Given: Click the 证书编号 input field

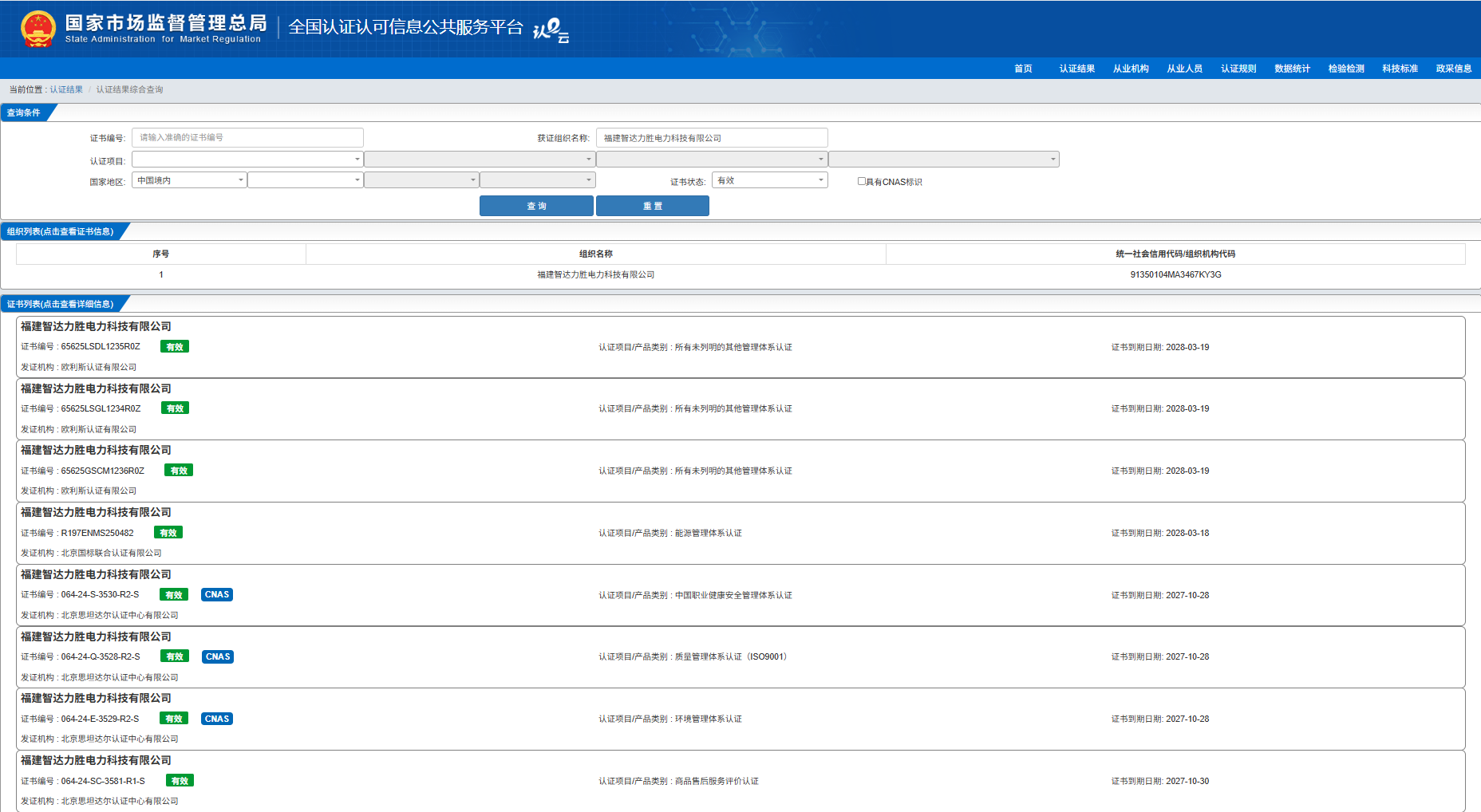Looking at the screenshot, I should coord(247,138).
